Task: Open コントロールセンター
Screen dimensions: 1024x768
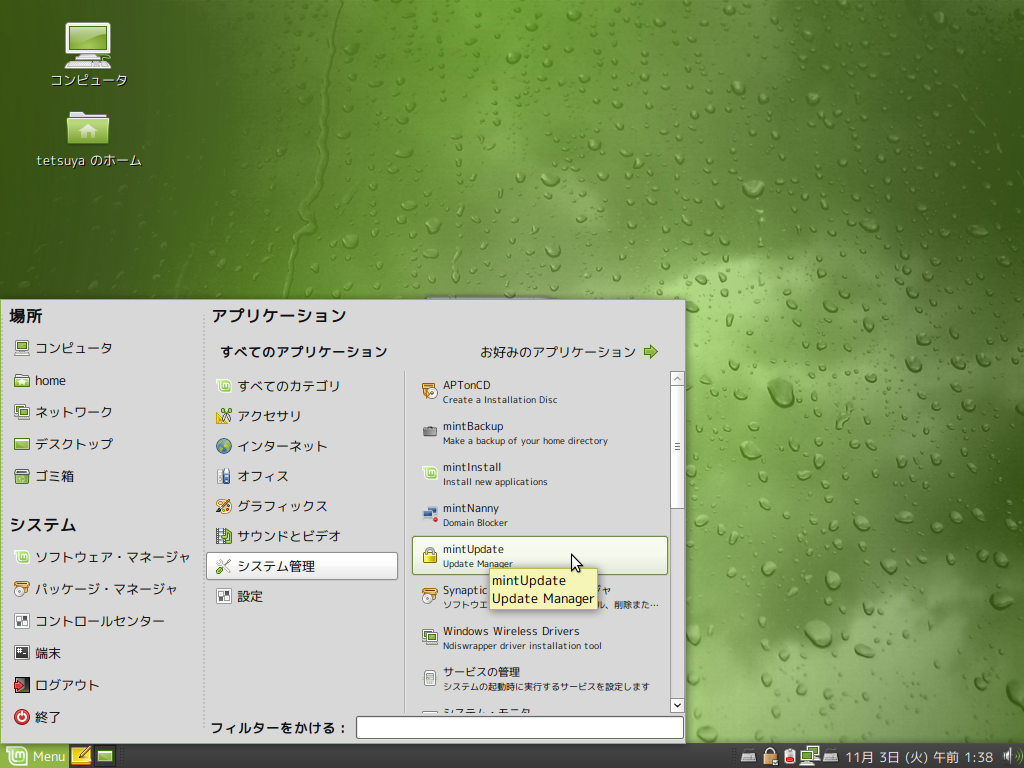Action: (89, 621)
